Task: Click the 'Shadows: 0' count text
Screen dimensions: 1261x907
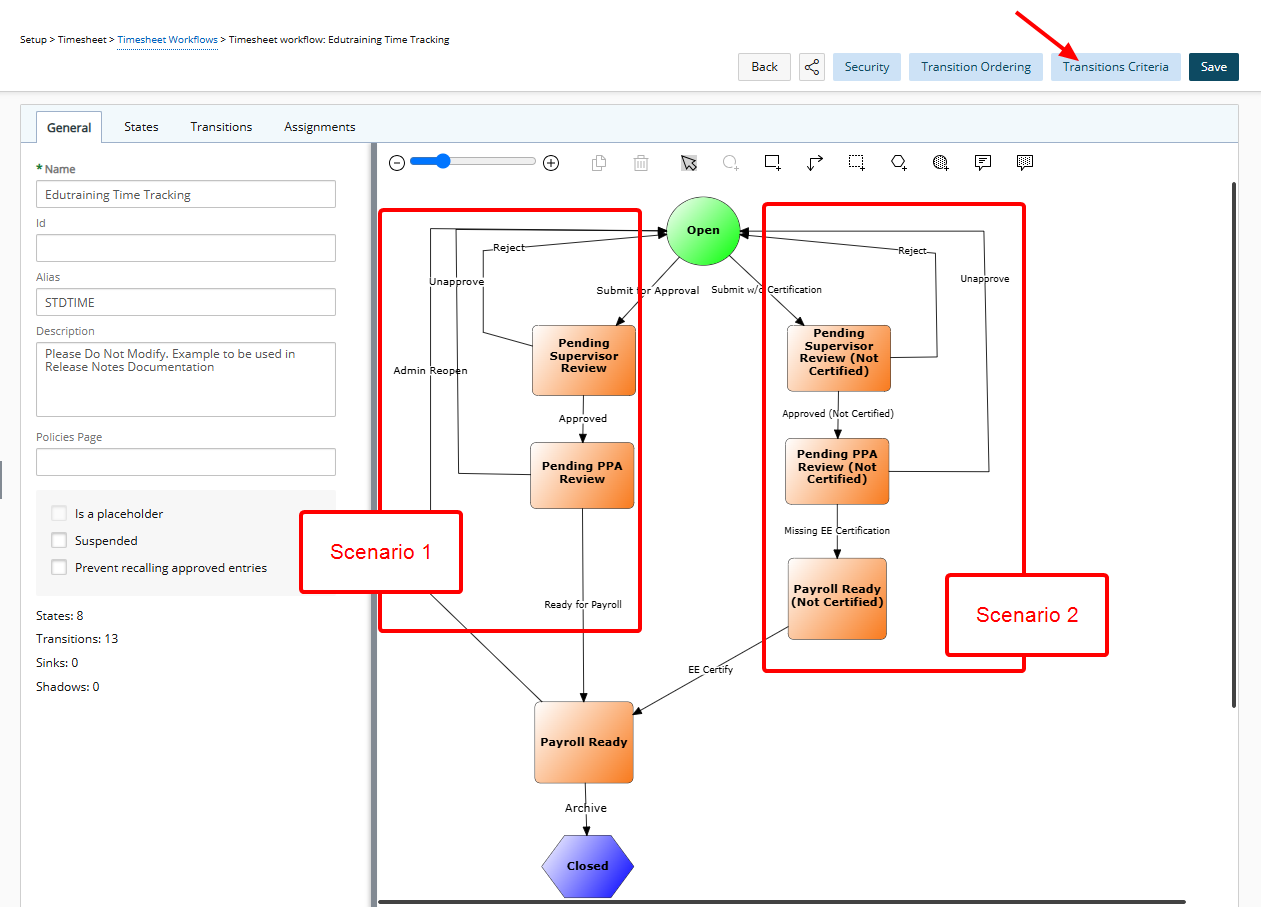Action: tap(68, 687)
